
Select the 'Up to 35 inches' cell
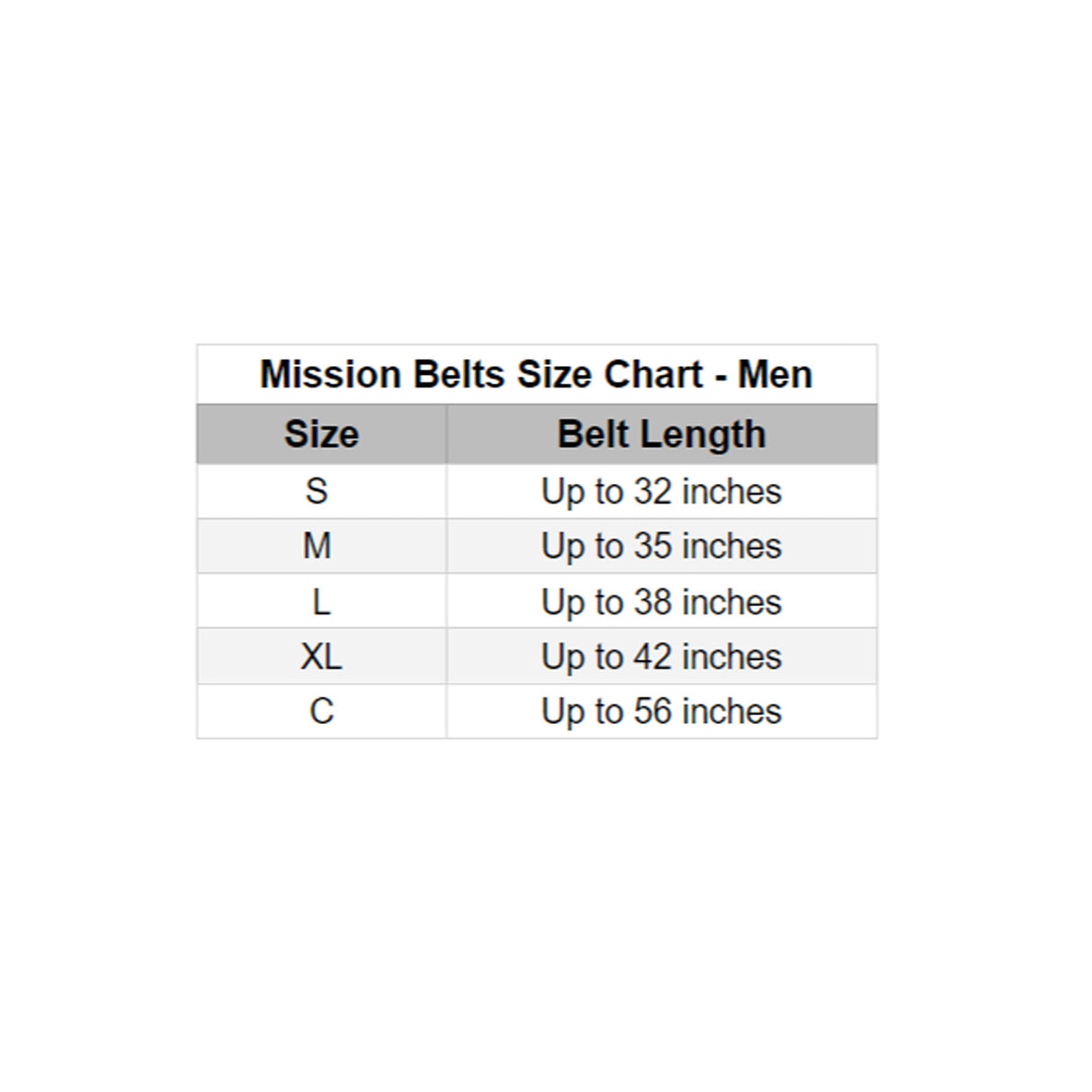(661, 546)
